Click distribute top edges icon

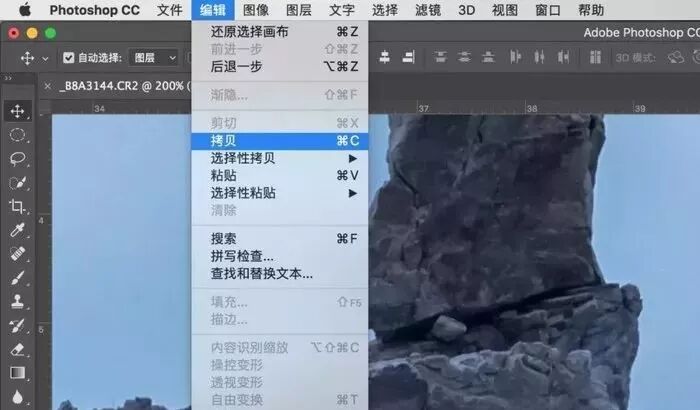(441, 57)
